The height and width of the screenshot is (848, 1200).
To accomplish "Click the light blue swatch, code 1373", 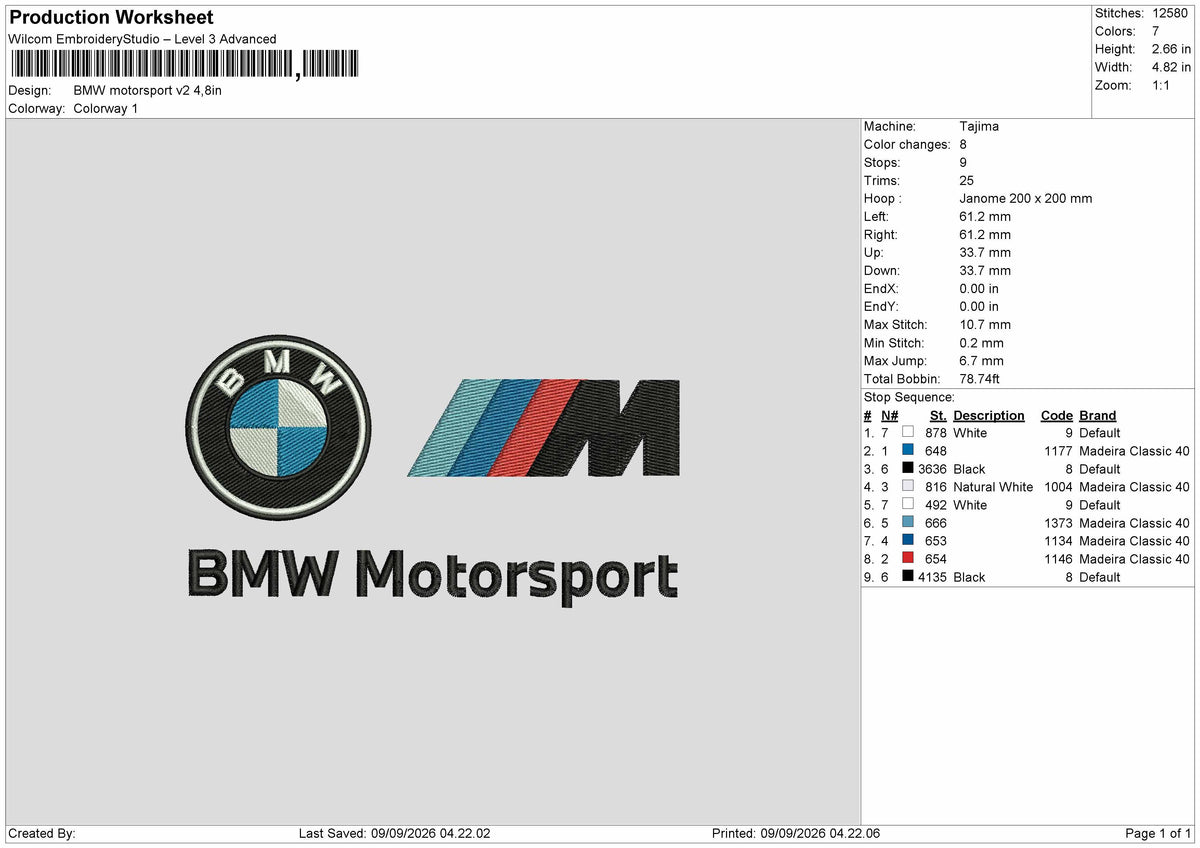I will (908, 523).
